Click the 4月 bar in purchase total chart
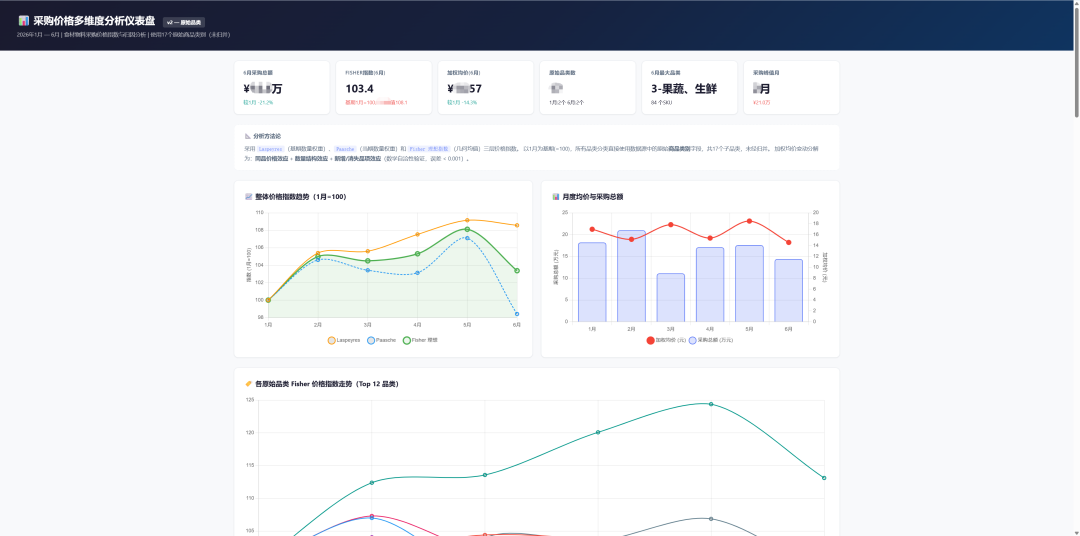Viewport: 1080px width, 536px height. pyautogui.click(x=710, y=285)
